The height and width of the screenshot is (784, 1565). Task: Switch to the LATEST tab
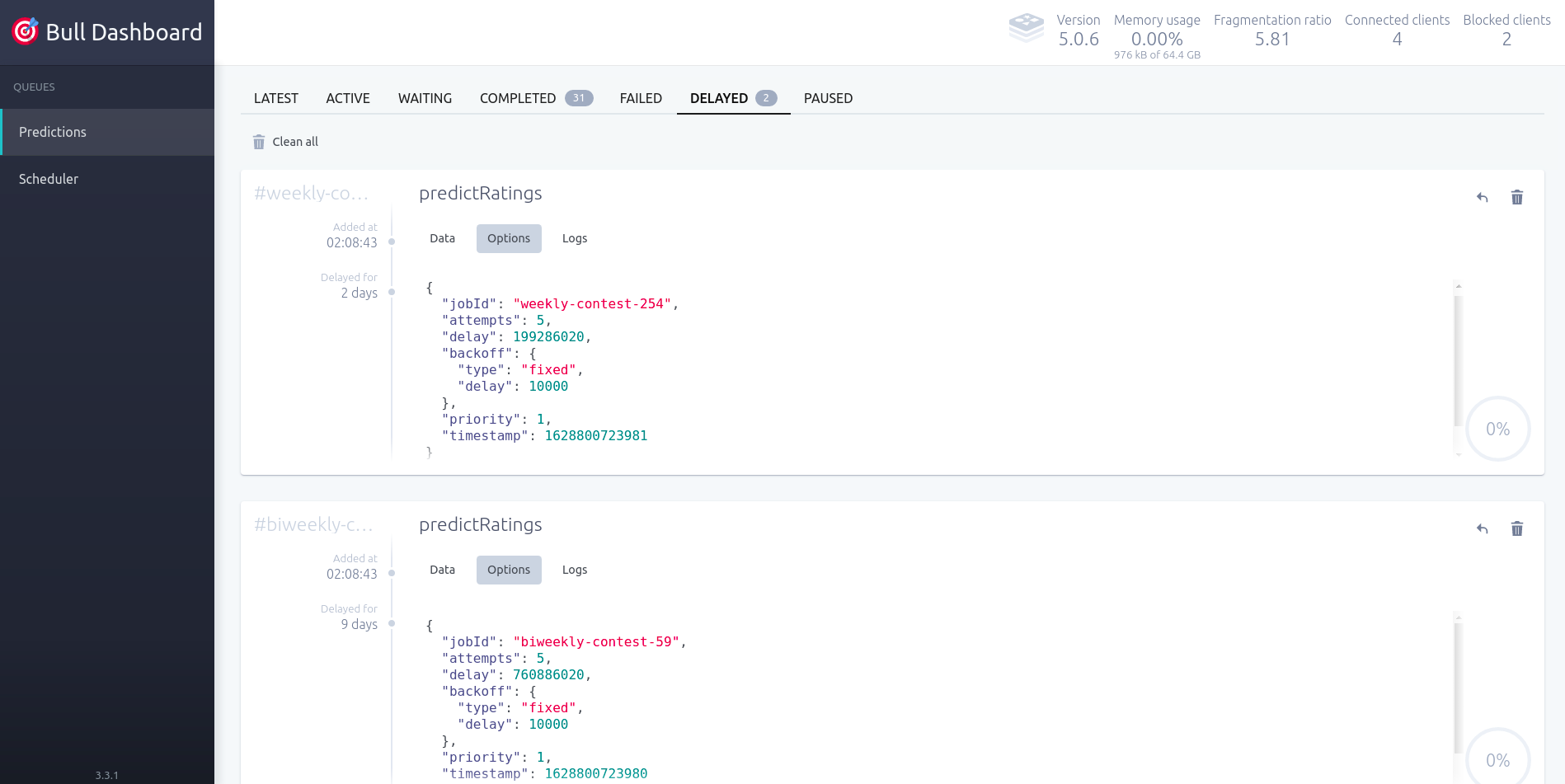(x=275, y=98)
